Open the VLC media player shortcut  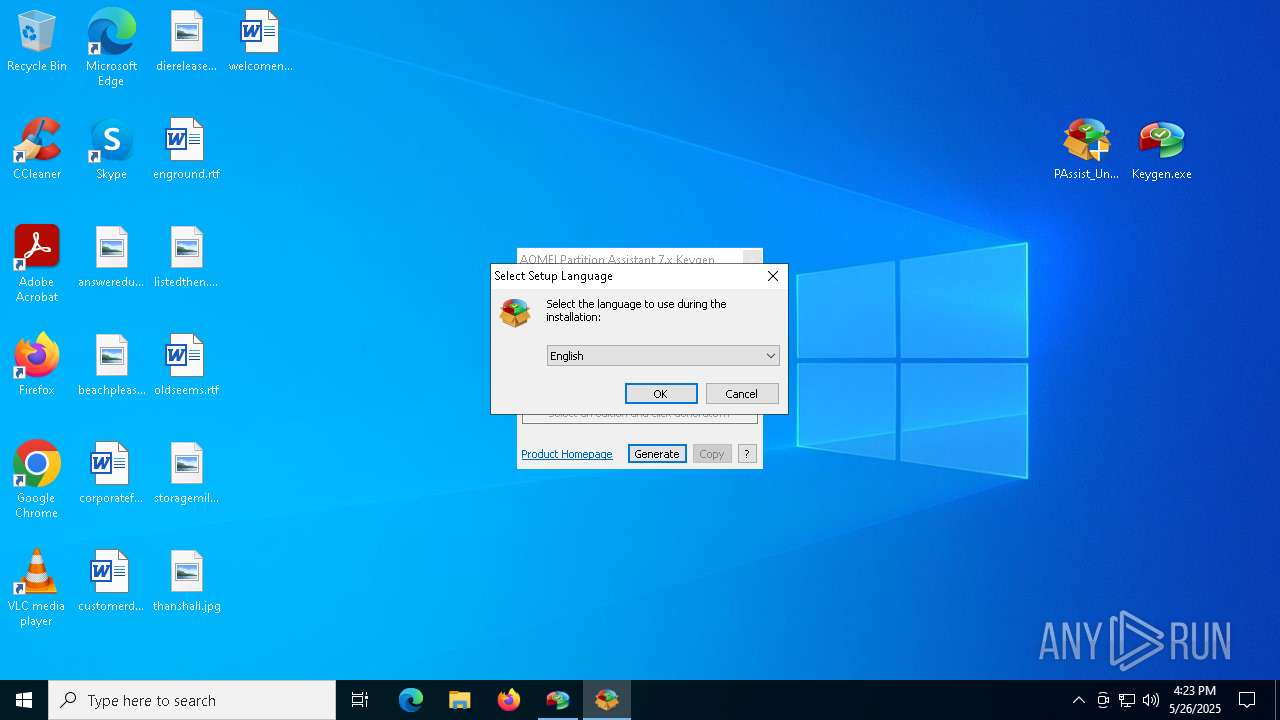(x=37, y=588)
